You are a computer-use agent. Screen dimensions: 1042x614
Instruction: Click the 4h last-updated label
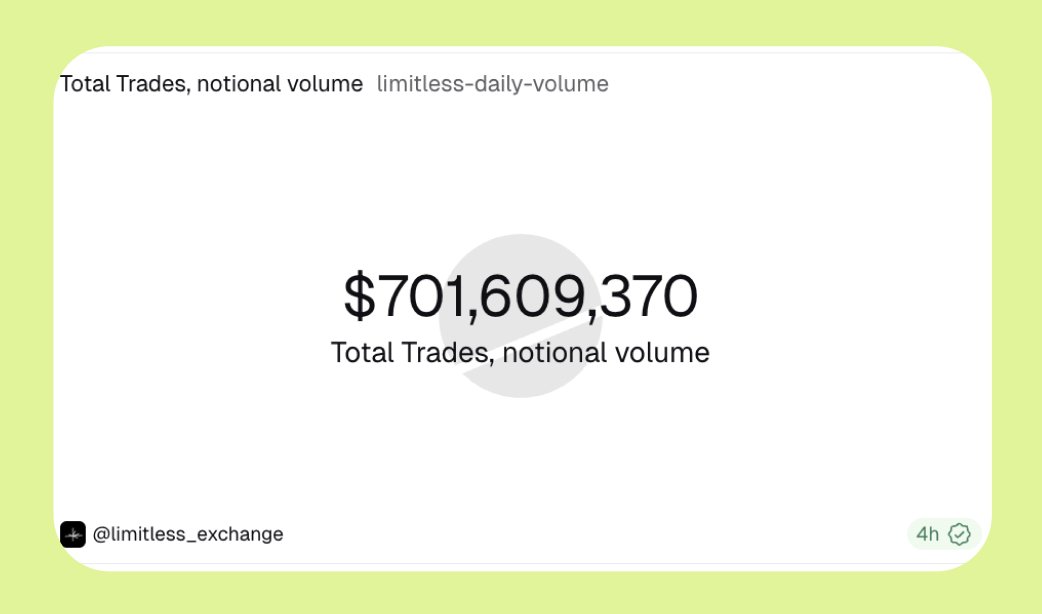tap(927, 534)
